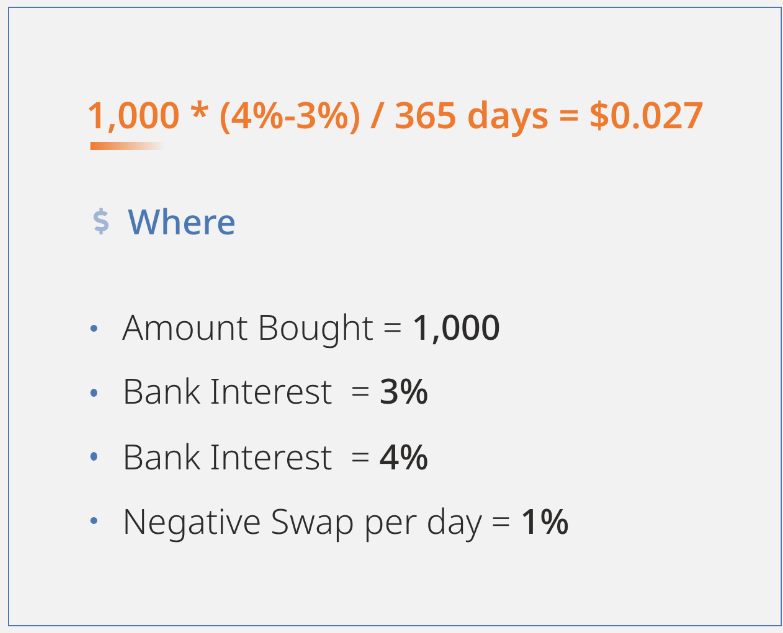Select the blue Where heading

point(181,222)
